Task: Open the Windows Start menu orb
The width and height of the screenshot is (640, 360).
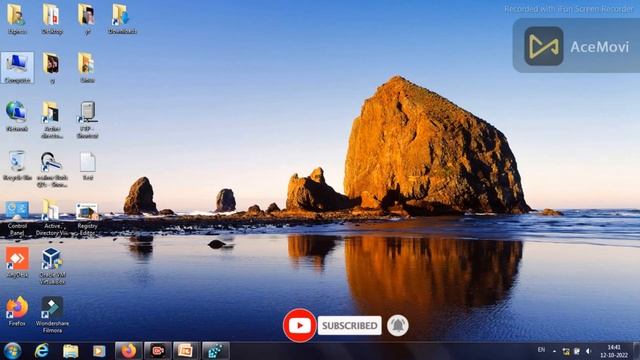Action: [x=12, y=351]
